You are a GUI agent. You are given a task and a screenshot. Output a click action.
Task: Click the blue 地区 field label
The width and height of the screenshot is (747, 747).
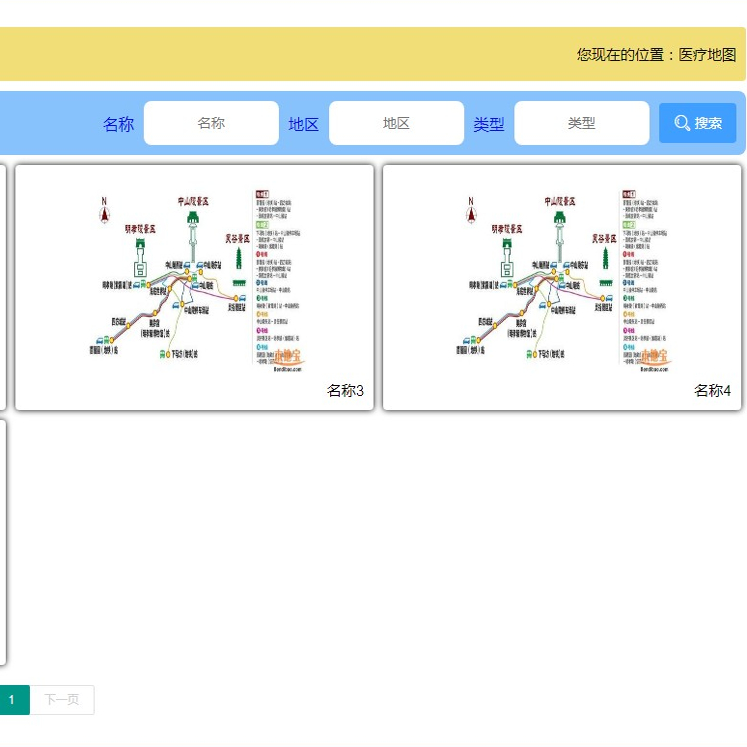[x=303, y=124]
